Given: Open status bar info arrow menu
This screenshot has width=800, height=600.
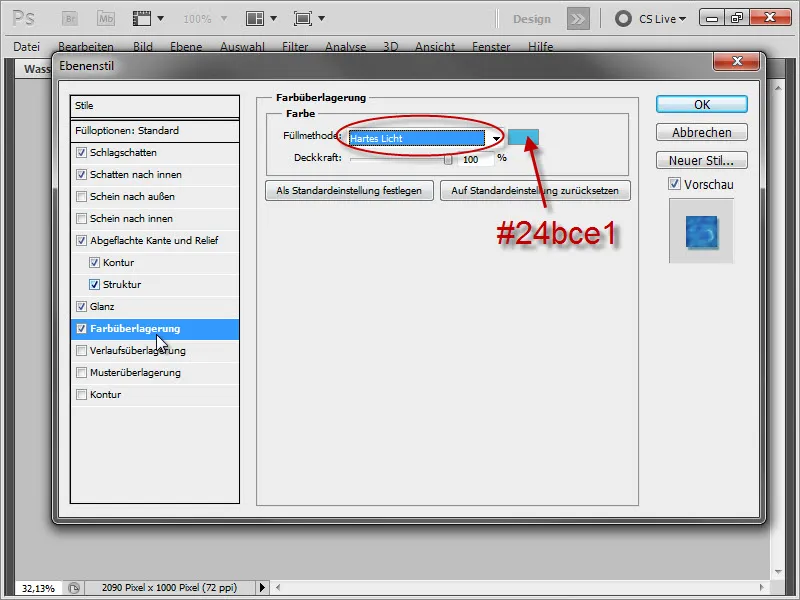Looking at the screenshot, I should pyautogui.click(x=262, y=587).
